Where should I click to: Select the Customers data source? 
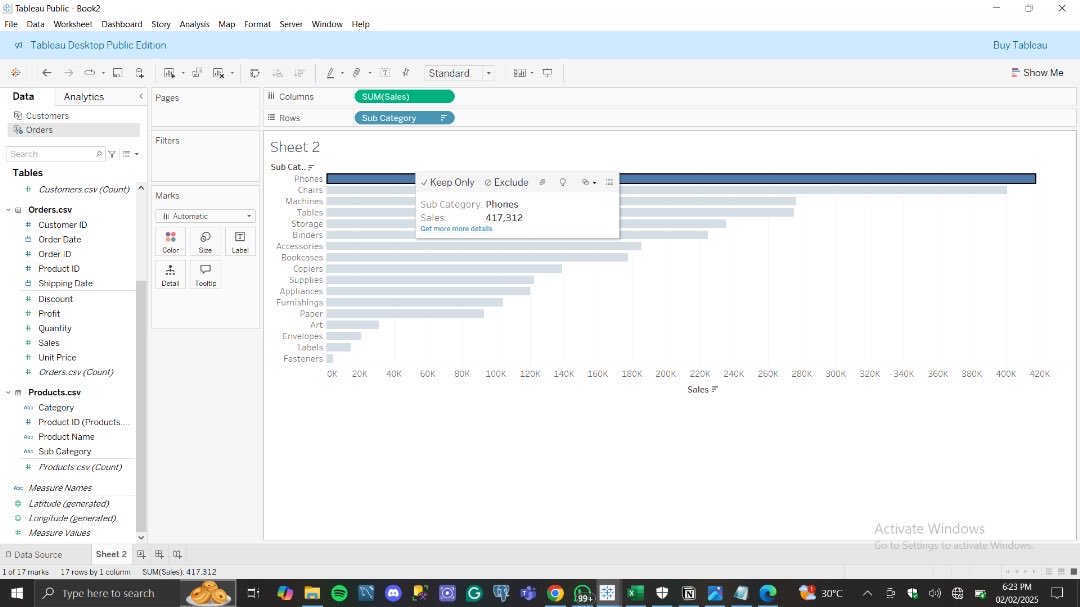click(x=47, y=116)
